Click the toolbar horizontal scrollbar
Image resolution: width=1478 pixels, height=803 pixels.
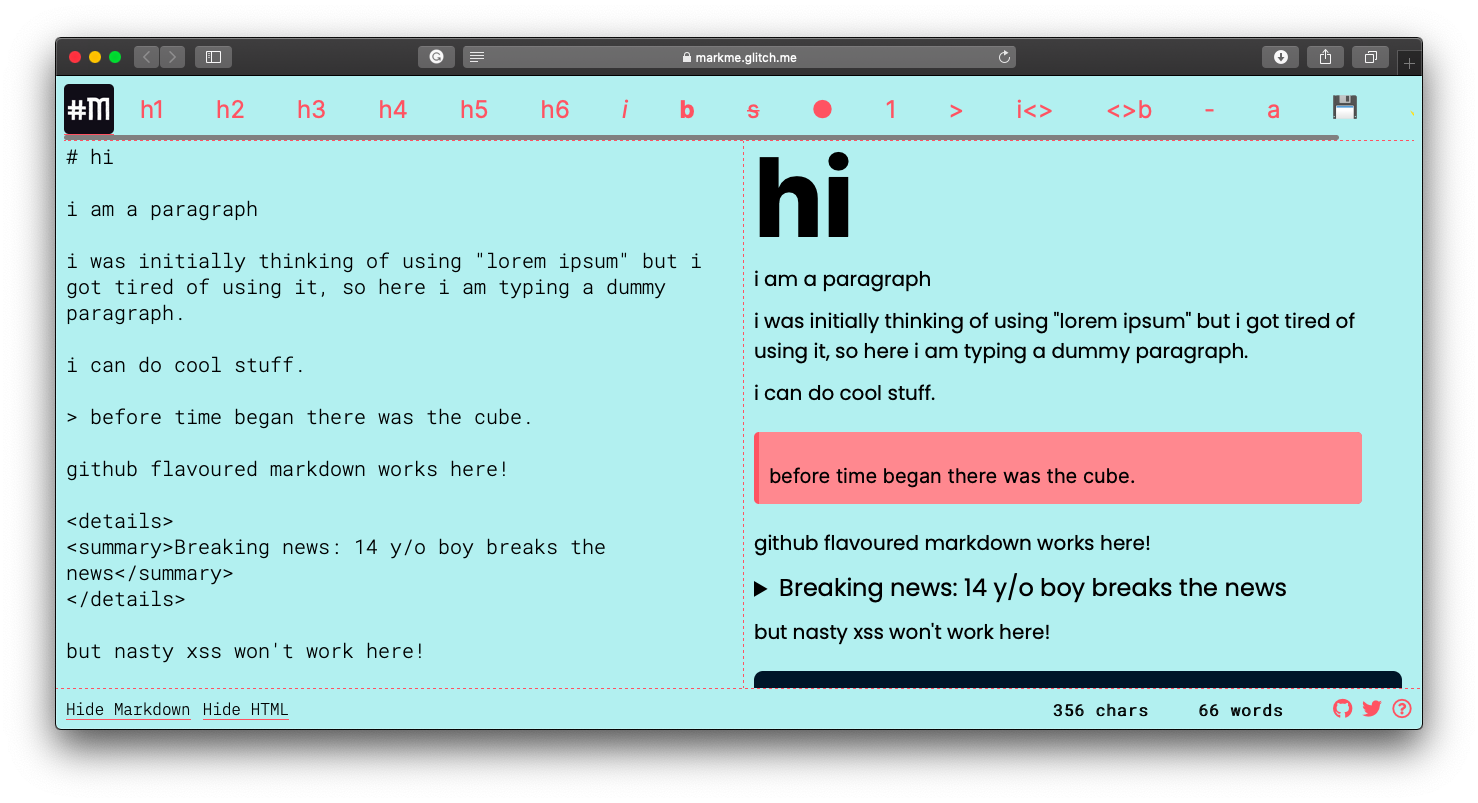(x=701, y=137)
